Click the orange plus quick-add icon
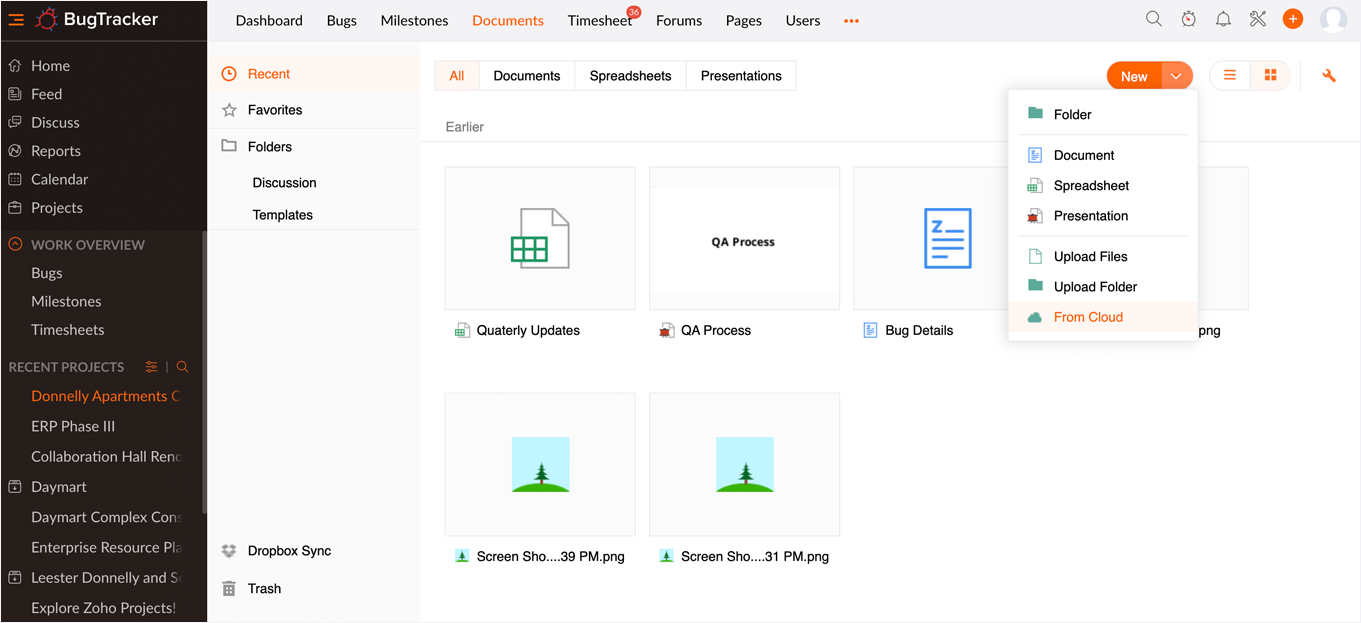The image size is (1361, 623). click(x=1293, y=19)
